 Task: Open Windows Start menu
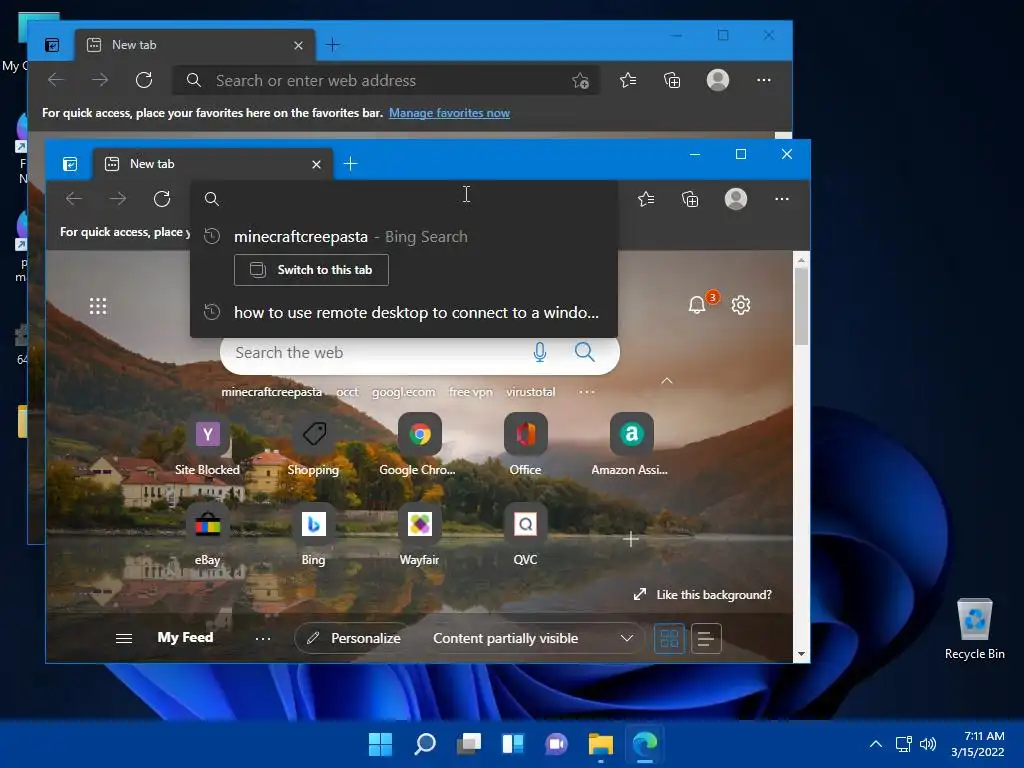pyautogui.click(x=380, y=744)
